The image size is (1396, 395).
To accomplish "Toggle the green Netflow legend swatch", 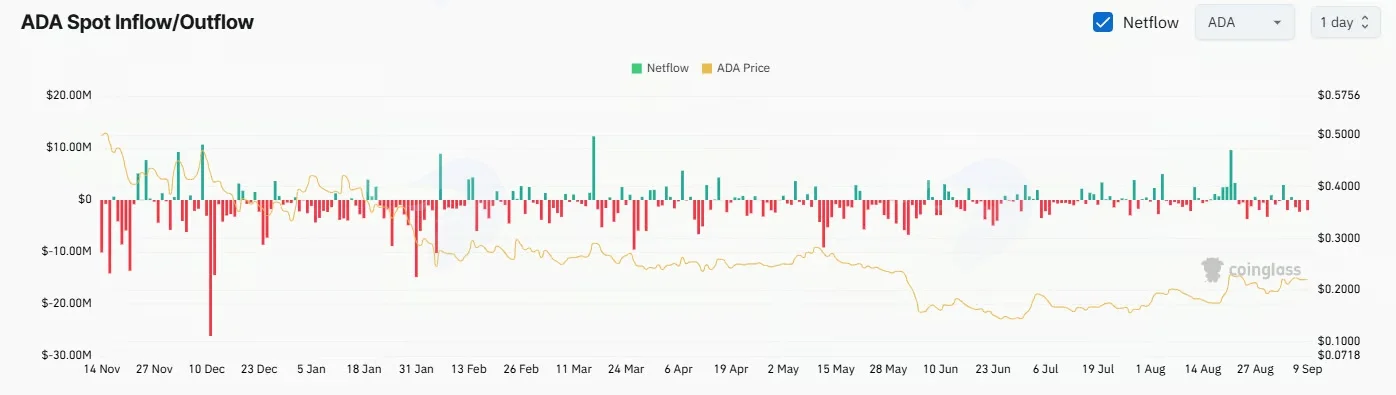I will pyautogui.click(x=636, y=68).
